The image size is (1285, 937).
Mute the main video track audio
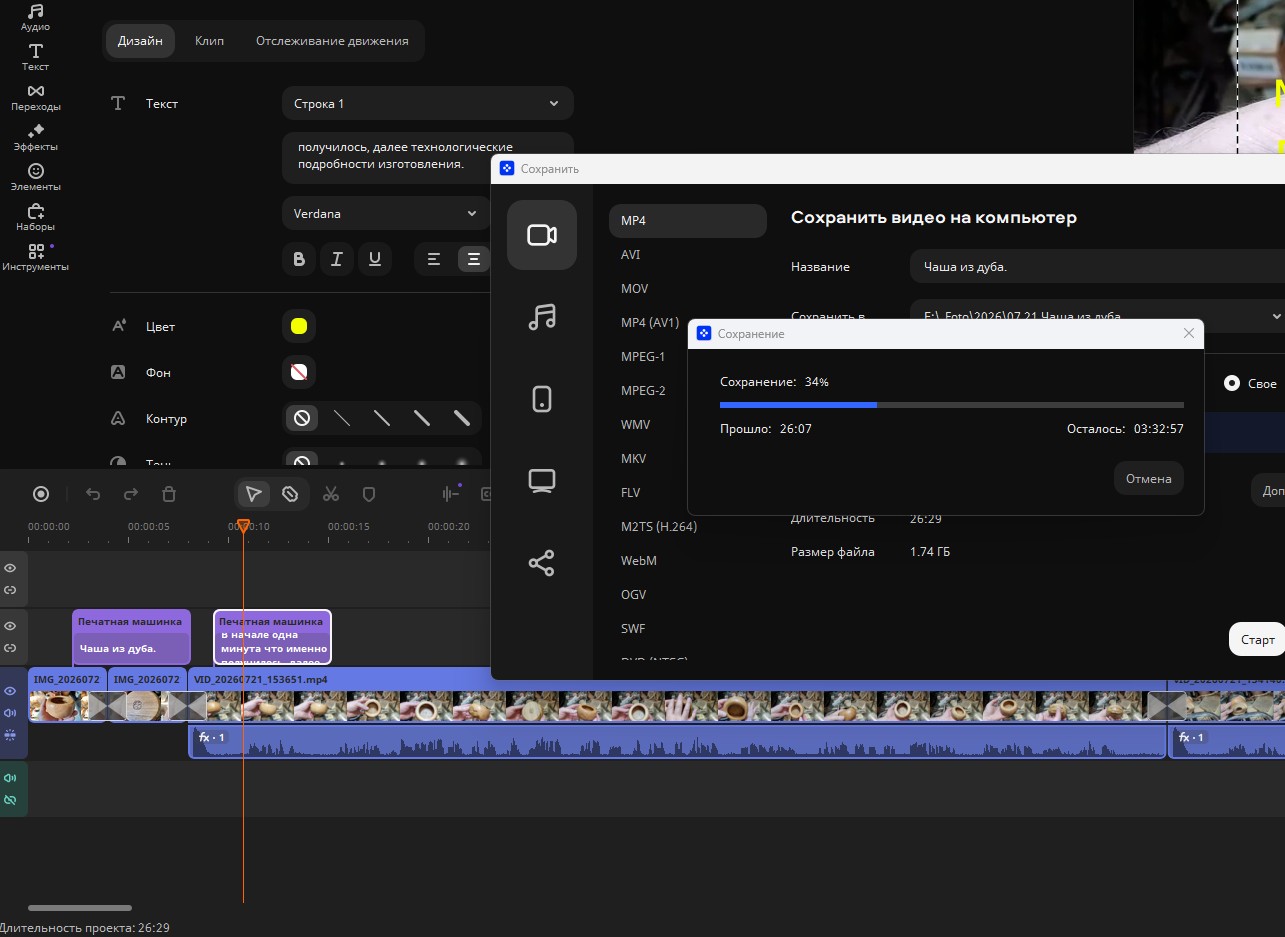(x=10, y=713)
